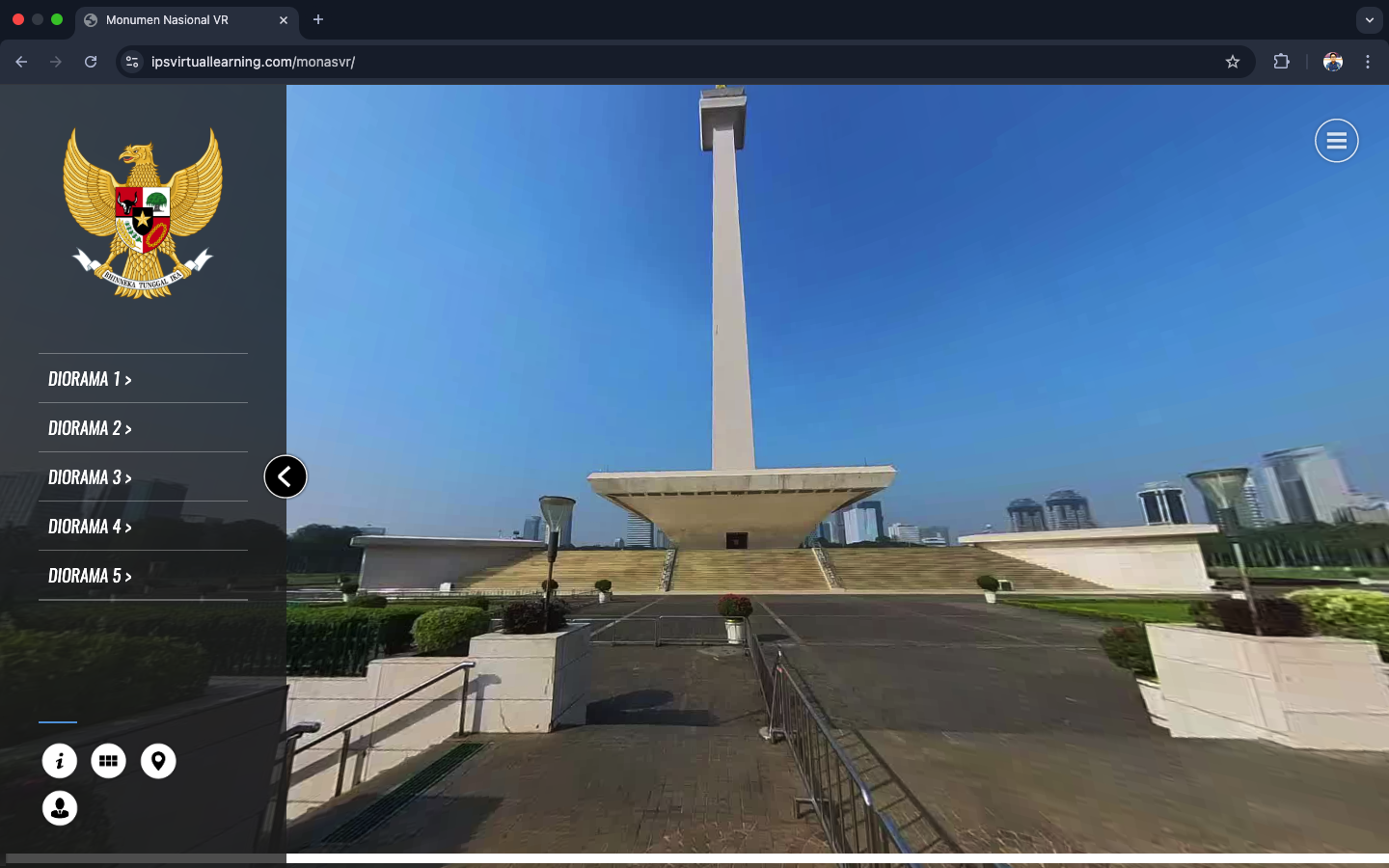Open the hamburger menu at top right

pyautogui.click(x=1336, y=141)
